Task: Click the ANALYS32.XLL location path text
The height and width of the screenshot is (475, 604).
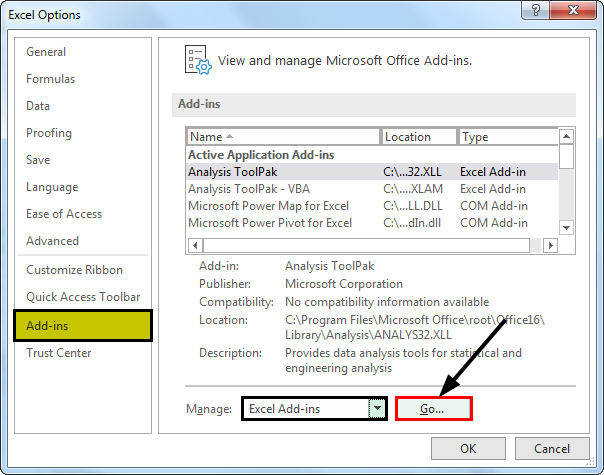Action: coord(415,327)
